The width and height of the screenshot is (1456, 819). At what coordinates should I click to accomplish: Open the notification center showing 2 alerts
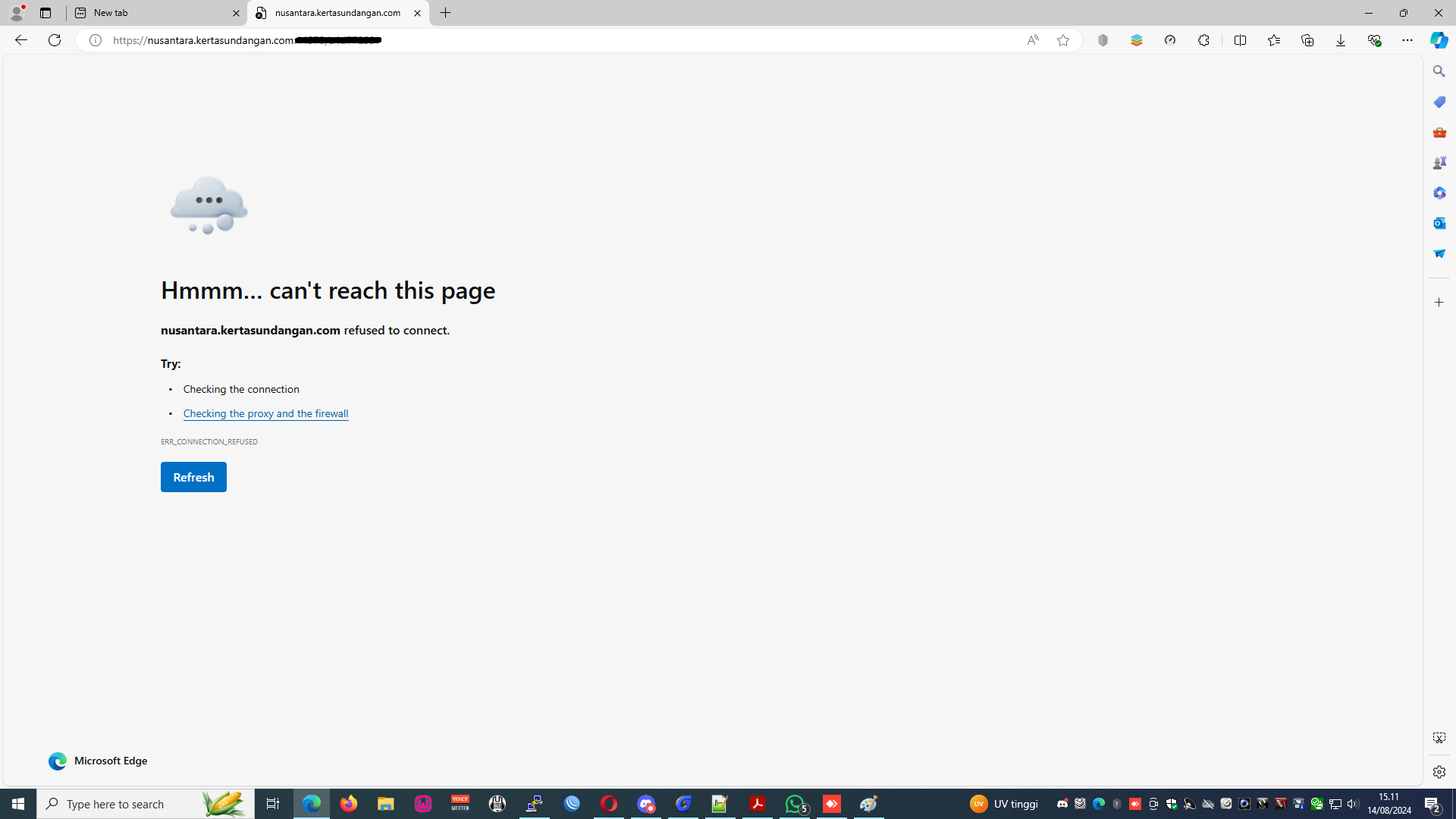tap(1433, 803)
